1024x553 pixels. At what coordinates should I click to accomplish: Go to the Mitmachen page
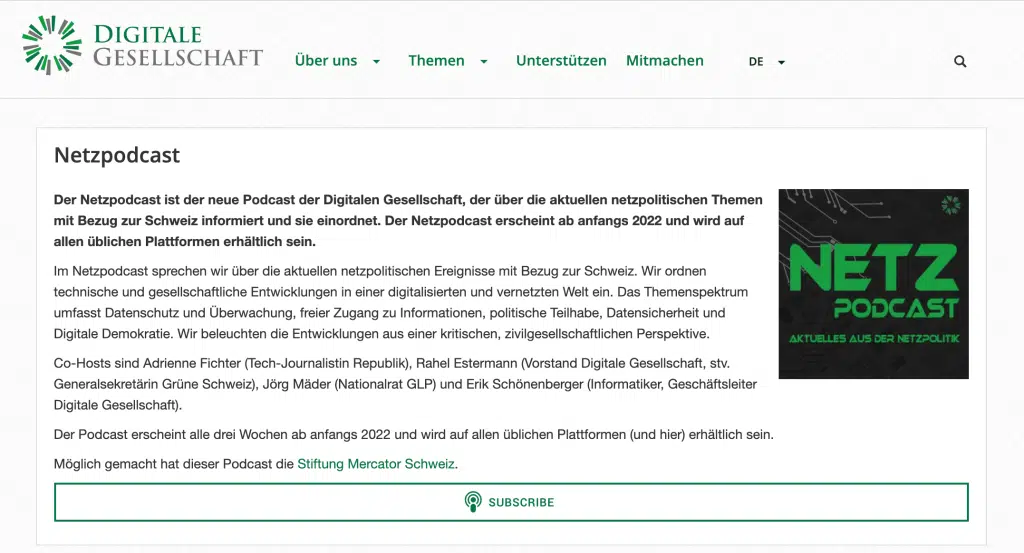[x=665, y=61]
